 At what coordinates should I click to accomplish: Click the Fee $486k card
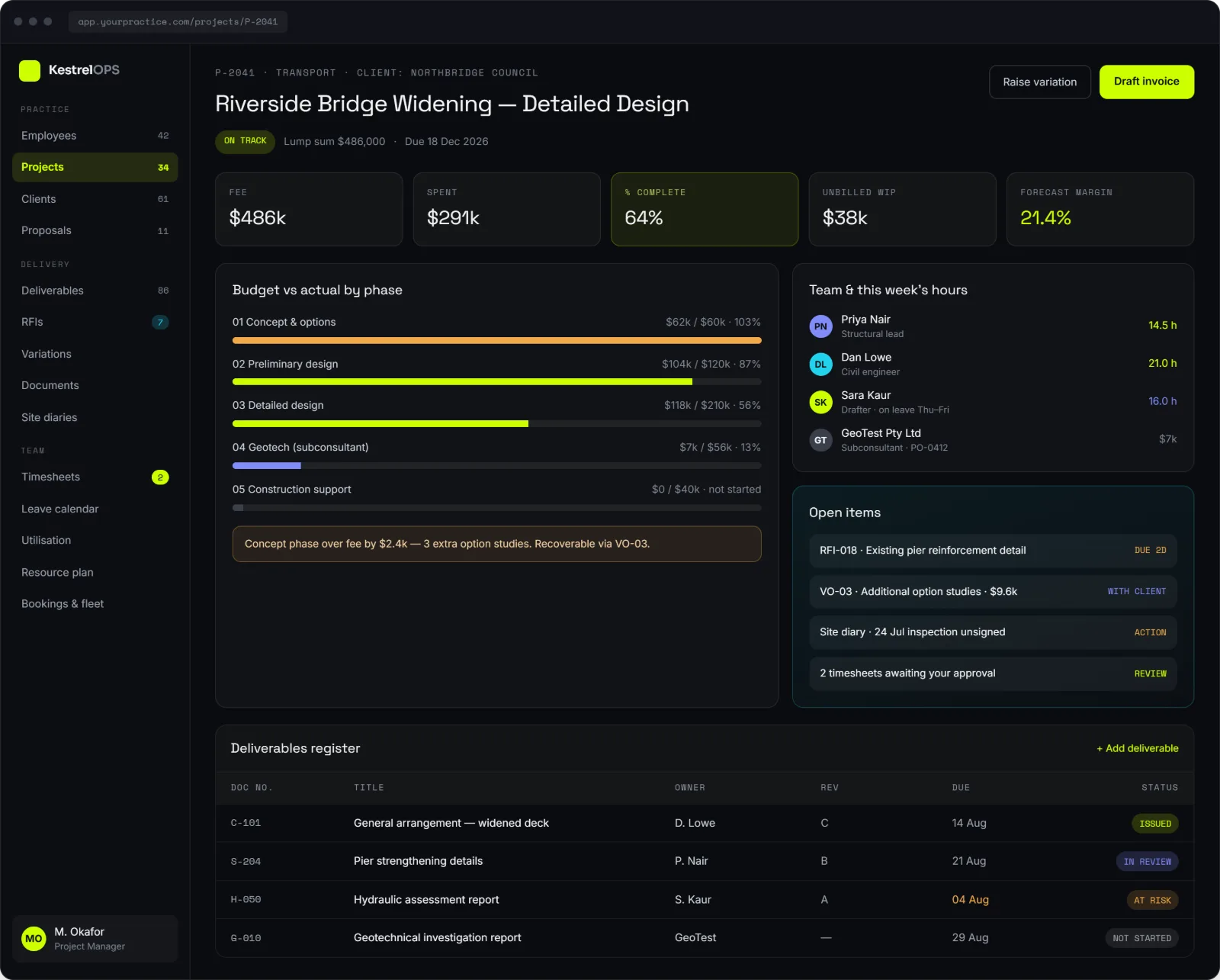309,209
